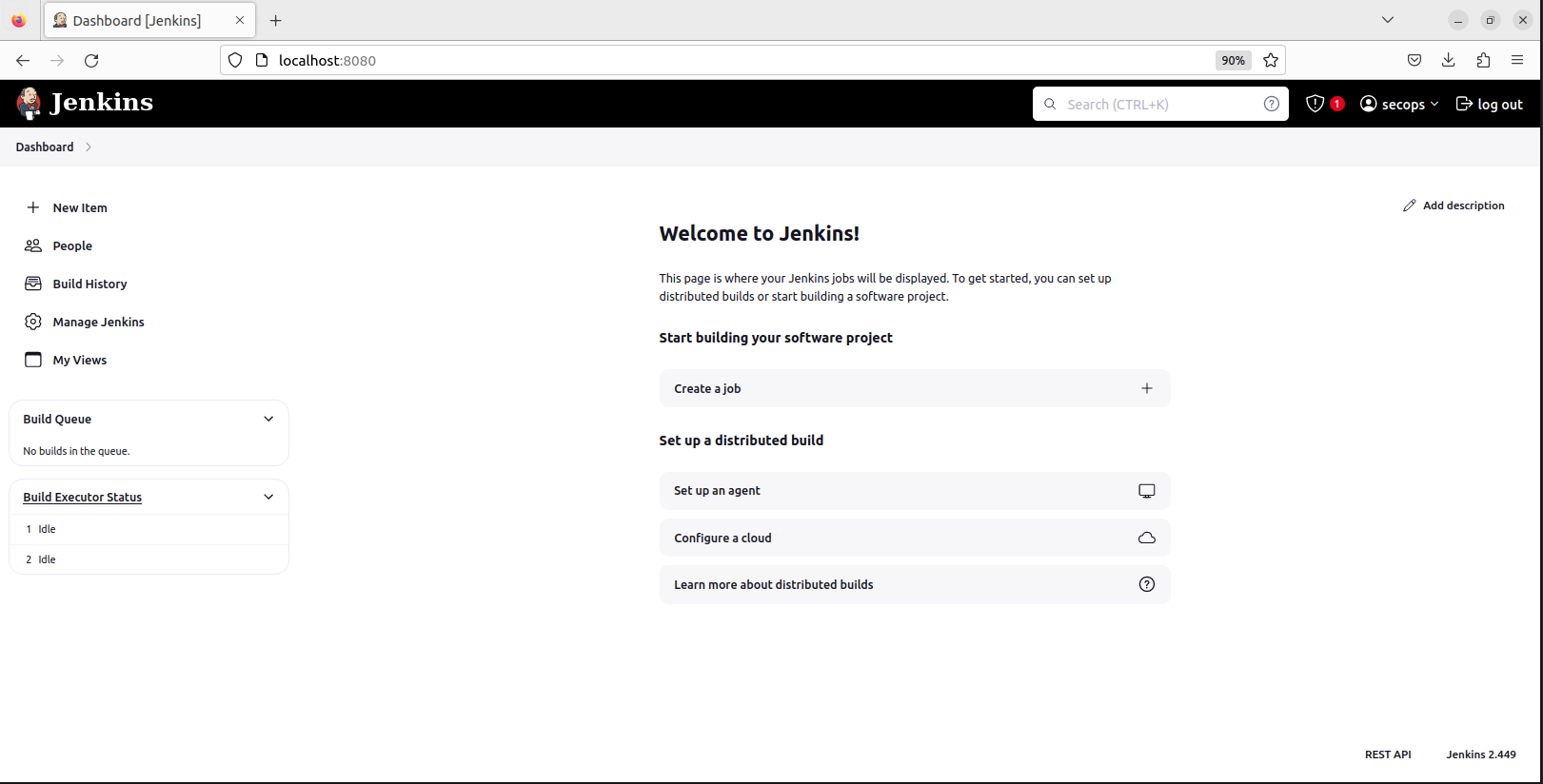Click the log out arrow icon

click(1464, 104)
